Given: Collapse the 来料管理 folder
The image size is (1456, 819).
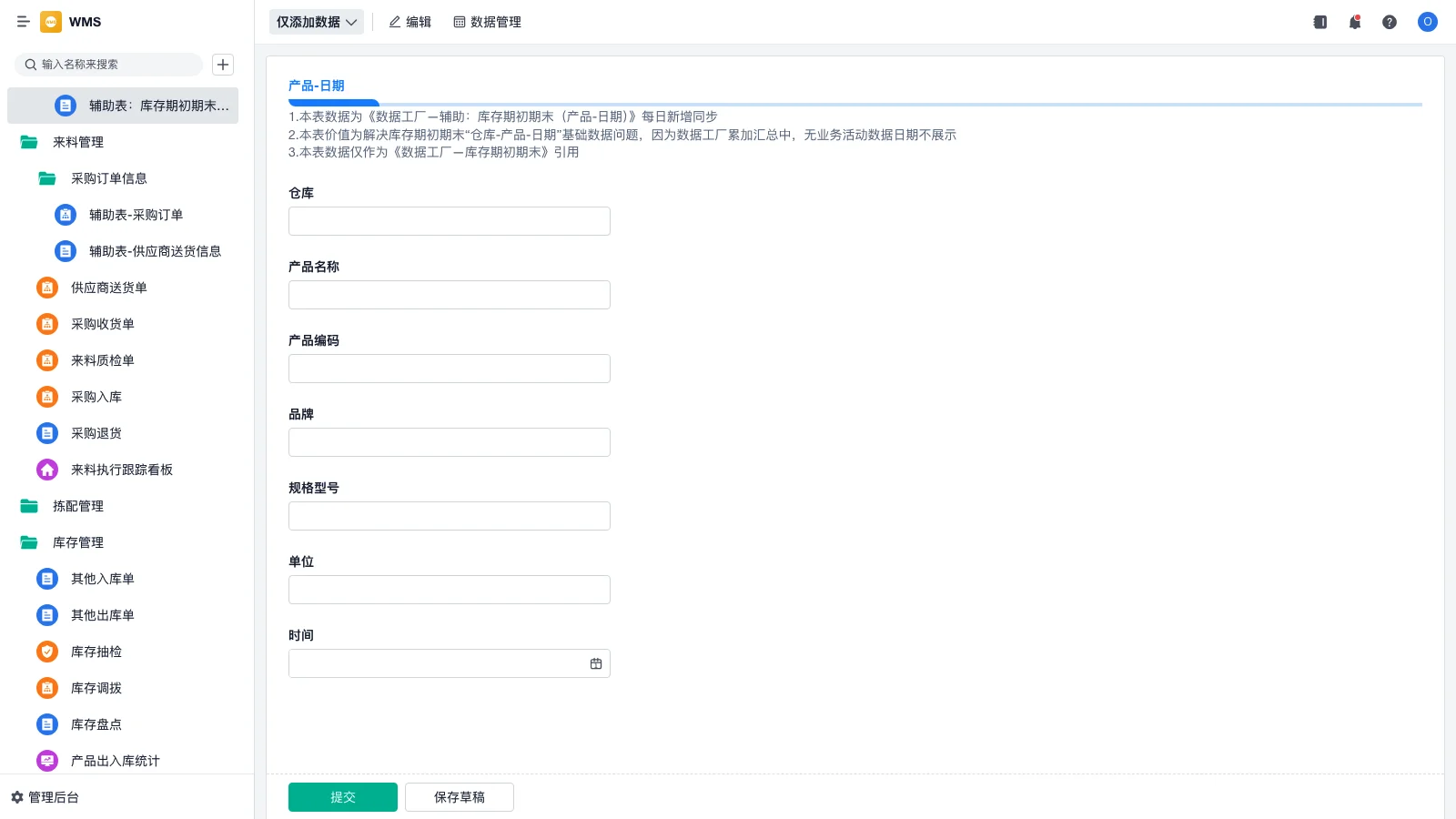Looking at the screenshot, I should click(x=29, y=142).
